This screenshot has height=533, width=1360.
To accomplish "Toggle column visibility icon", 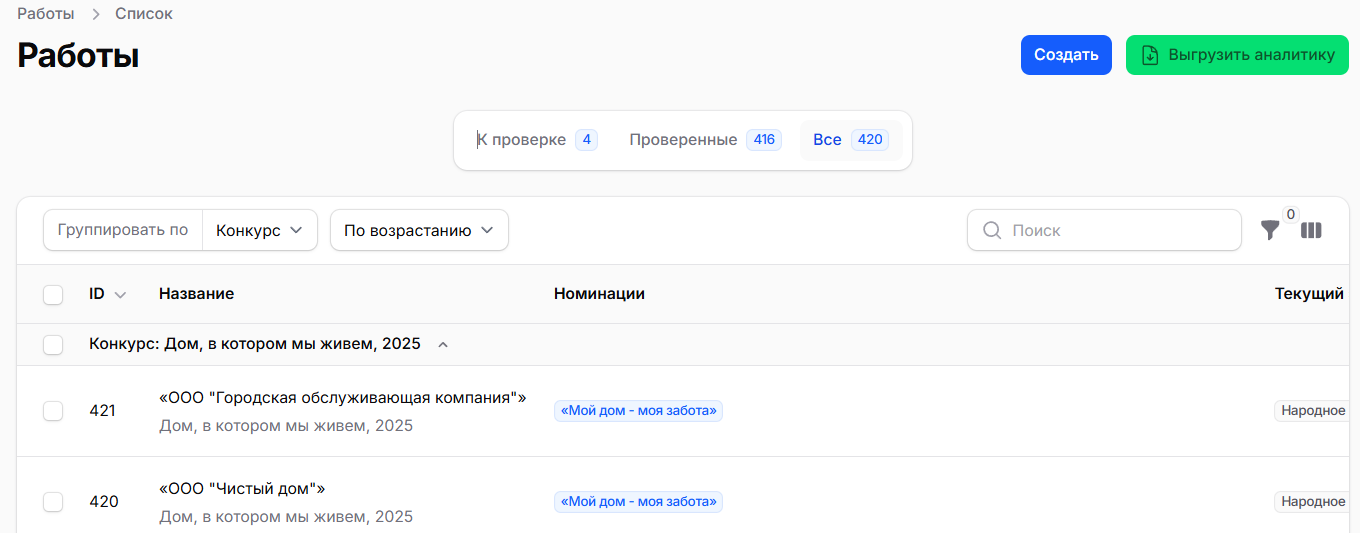I will coord(1311,230).
